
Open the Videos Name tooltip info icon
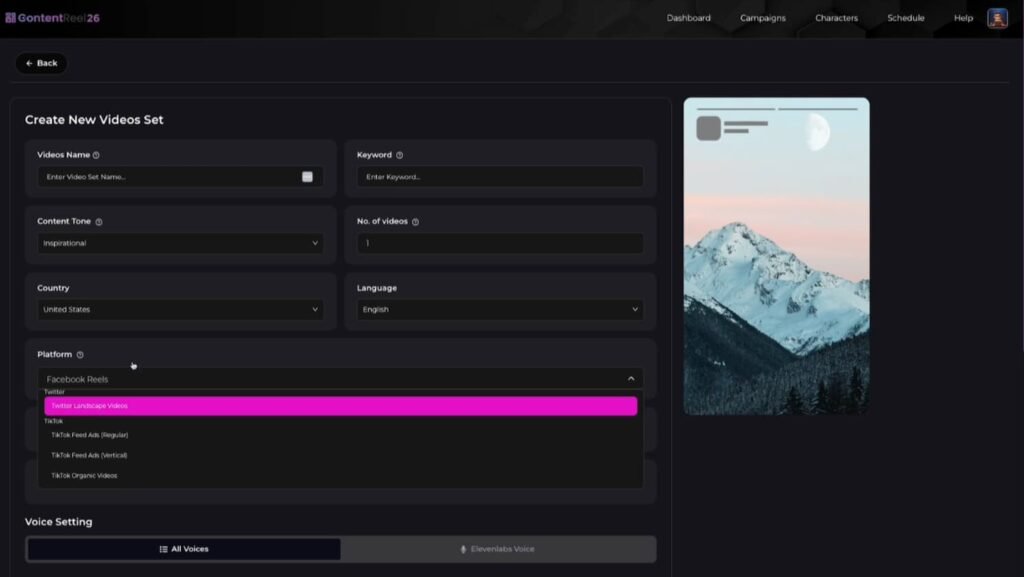click(94, 155)
